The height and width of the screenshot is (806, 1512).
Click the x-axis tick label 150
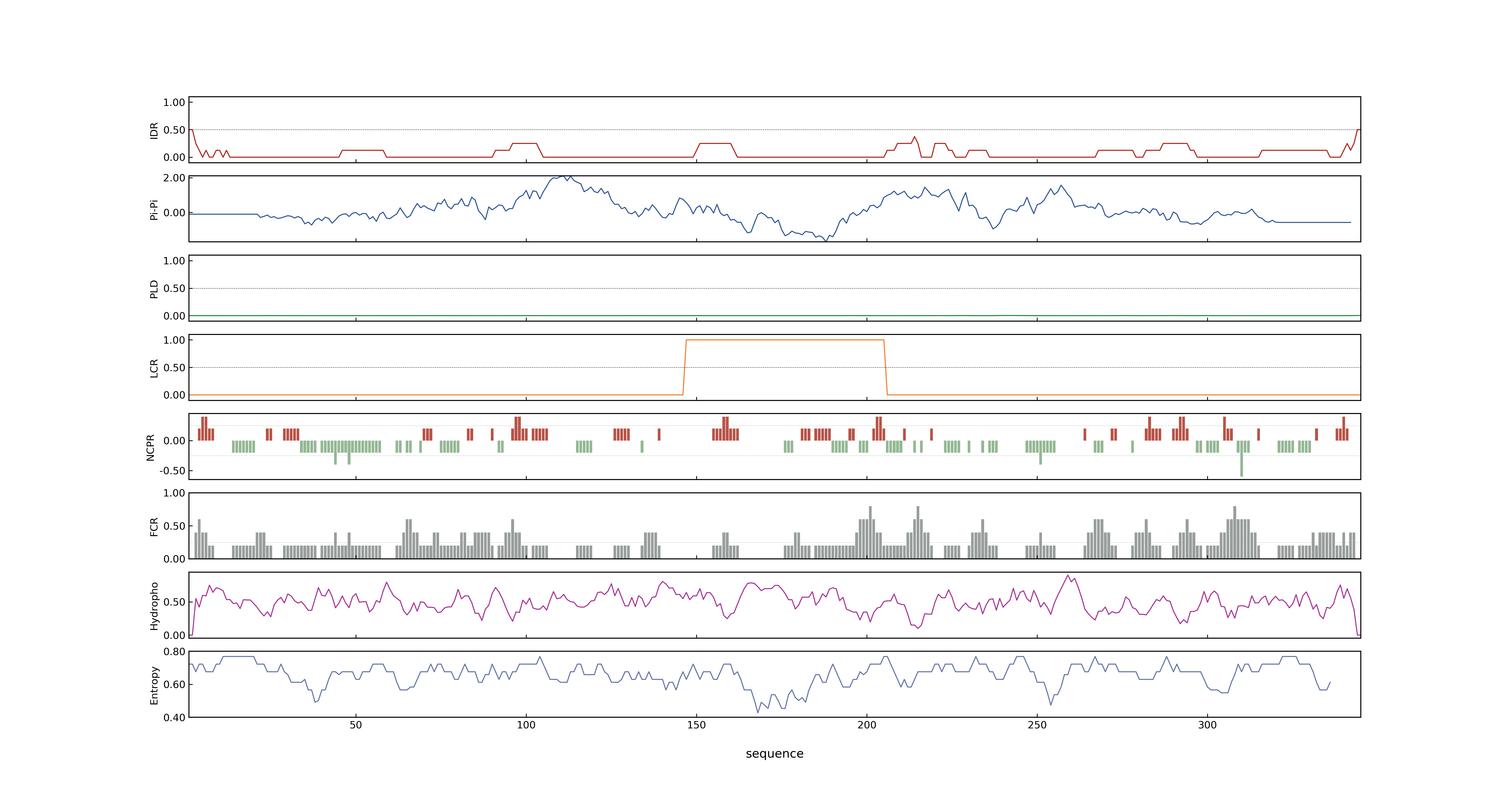697,725
